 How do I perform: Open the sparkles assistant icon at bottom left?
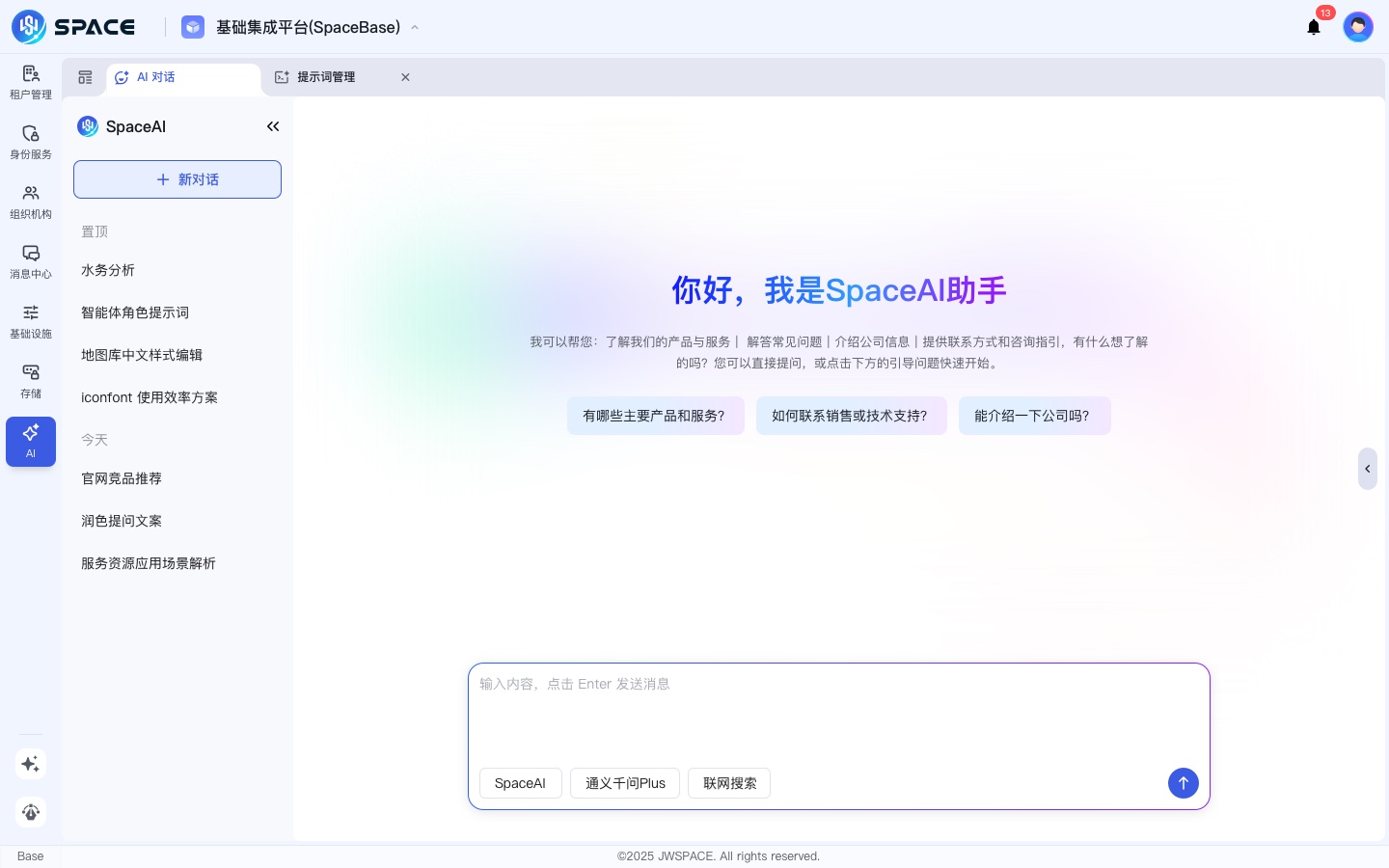click(x=31, y=764)
